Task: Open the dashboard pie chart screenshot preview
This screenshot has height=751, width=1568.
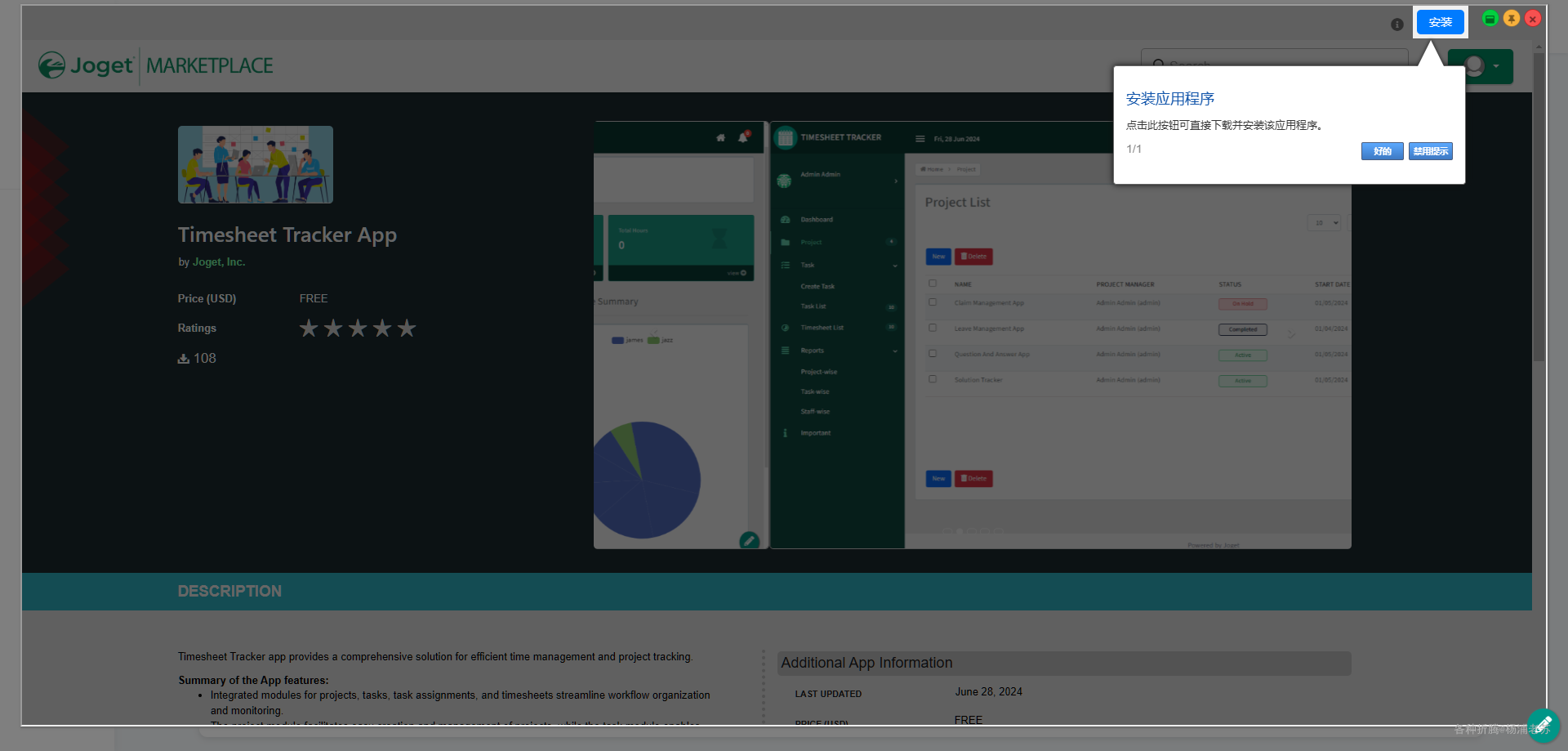Action: (679, 335)
